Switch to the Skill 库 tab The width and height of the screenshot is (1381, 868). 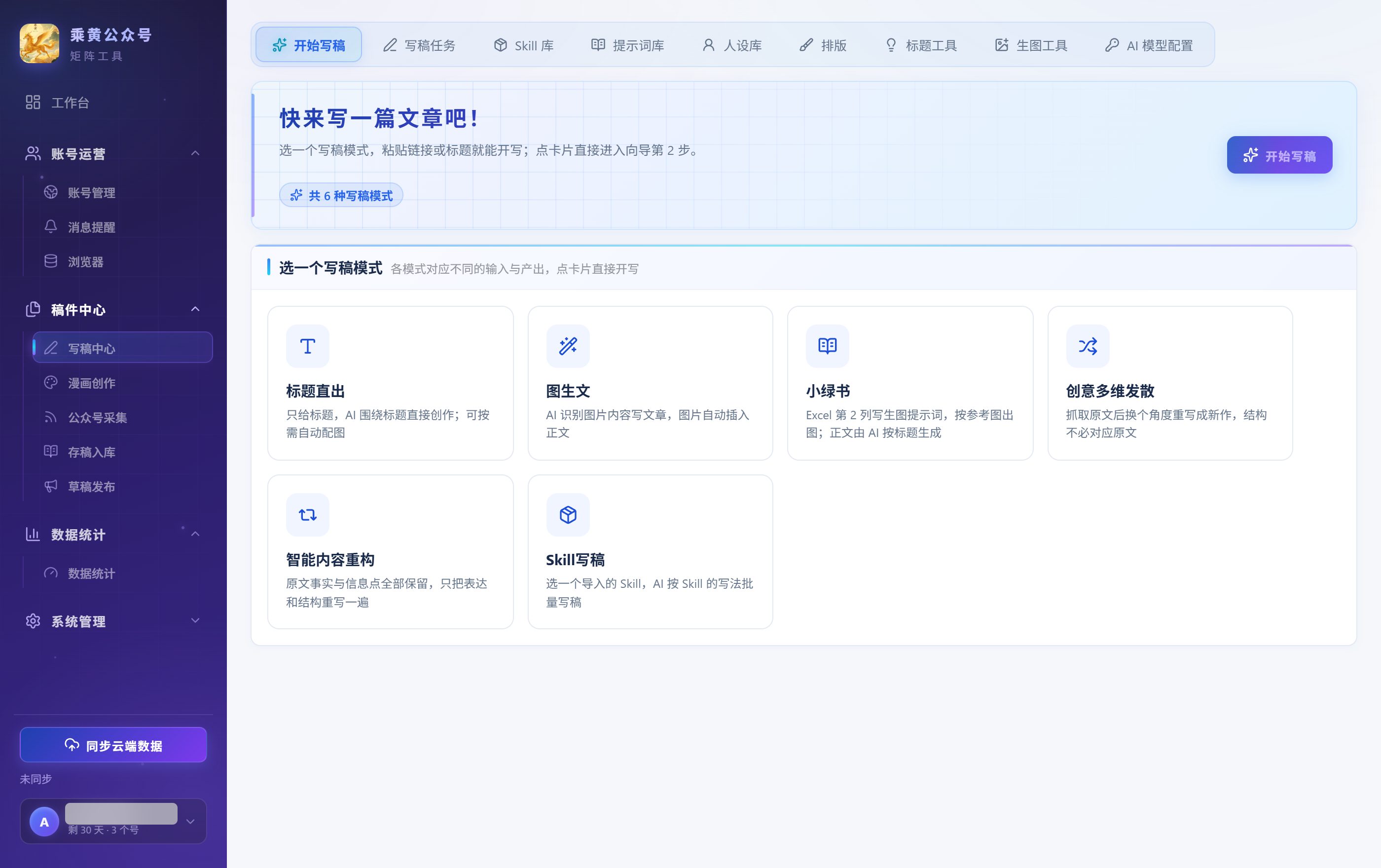click(x=524, y=45)
